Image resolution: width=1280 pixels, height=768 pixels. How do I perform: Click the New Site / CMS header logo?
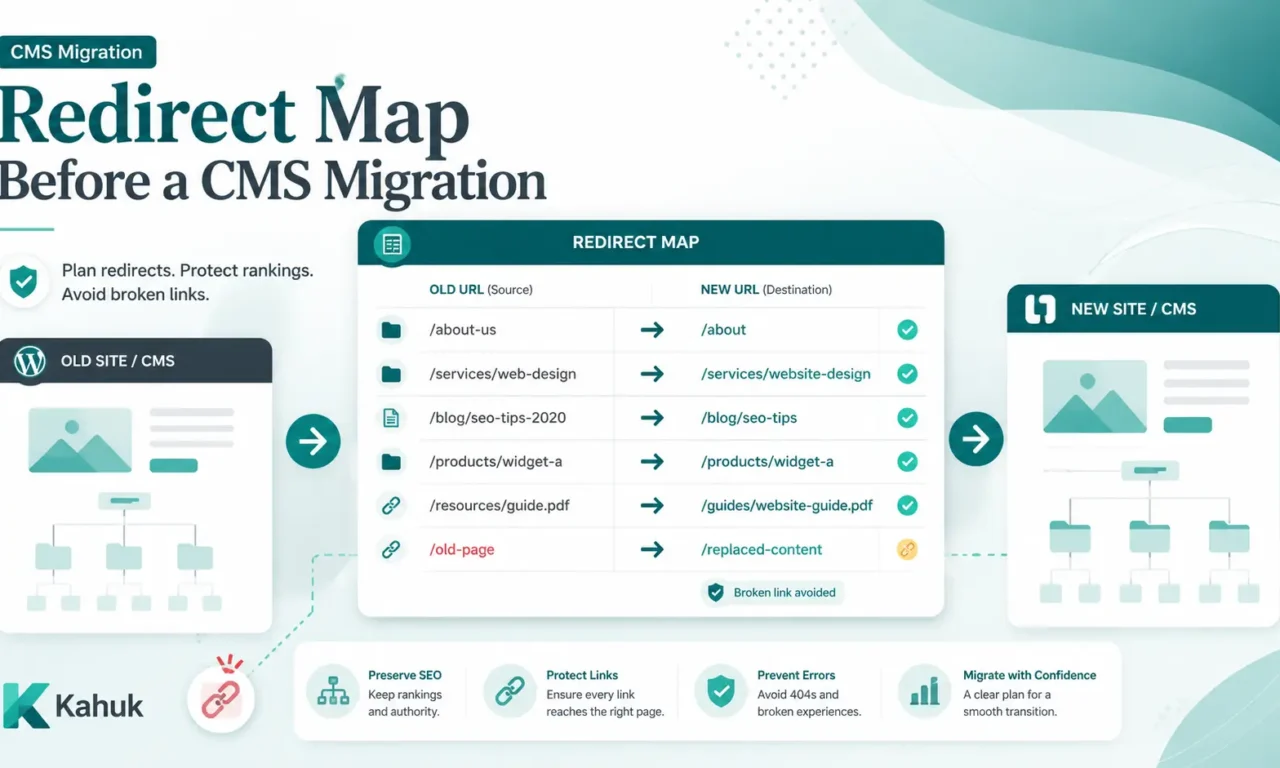pyautogui.click(x=1040, y=309)
